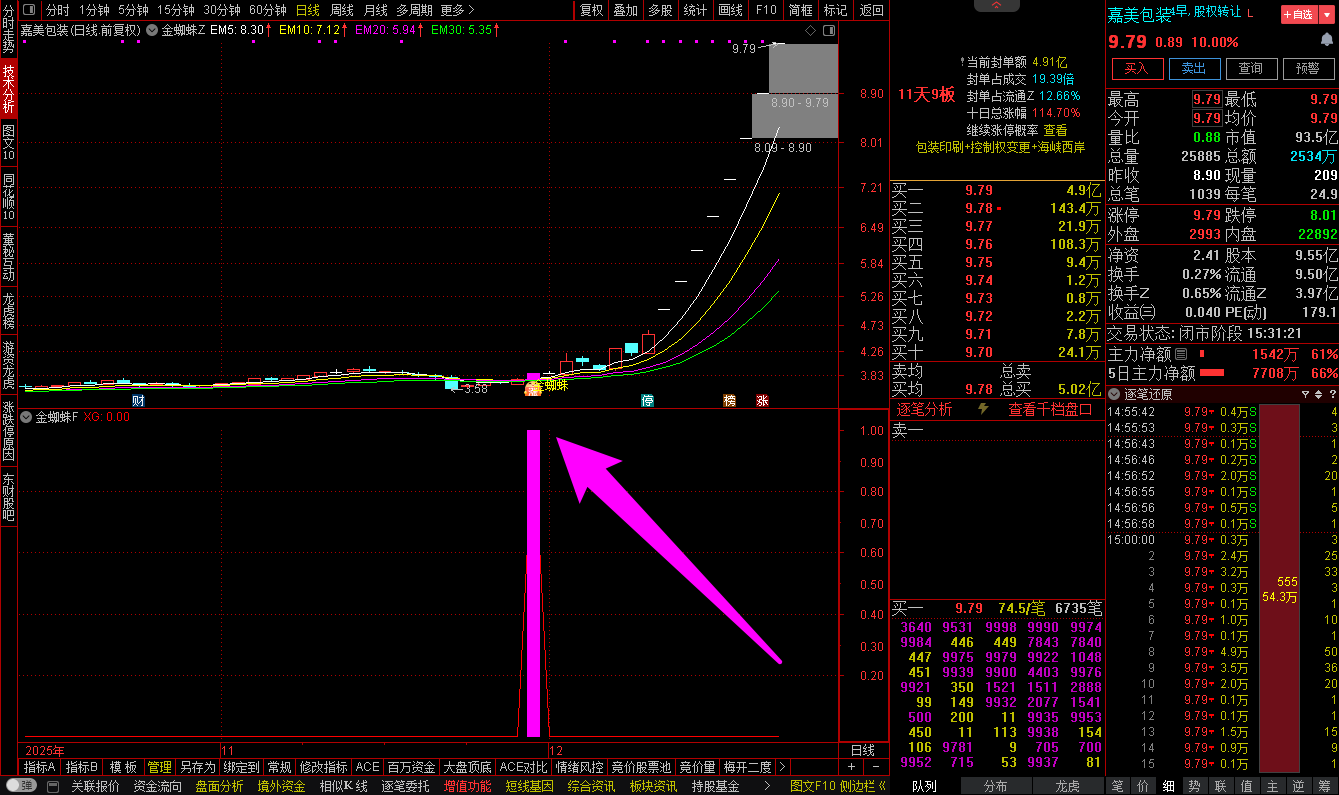The height and width of the screenshot is (795, 1339).
Task: Select the 1分钟 period
Action: [x=93, y=10]
